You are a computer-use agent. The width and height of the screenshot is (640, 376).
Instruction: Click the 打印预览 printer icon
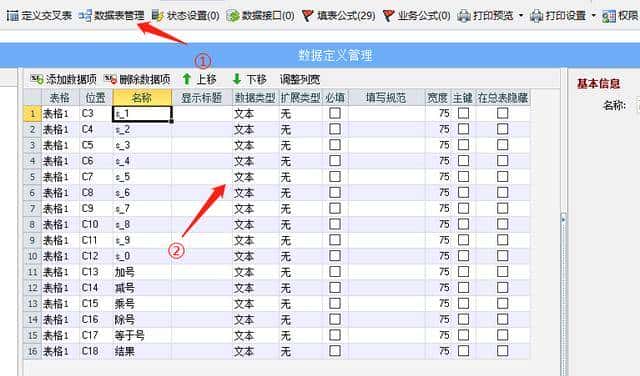(464, 16)
